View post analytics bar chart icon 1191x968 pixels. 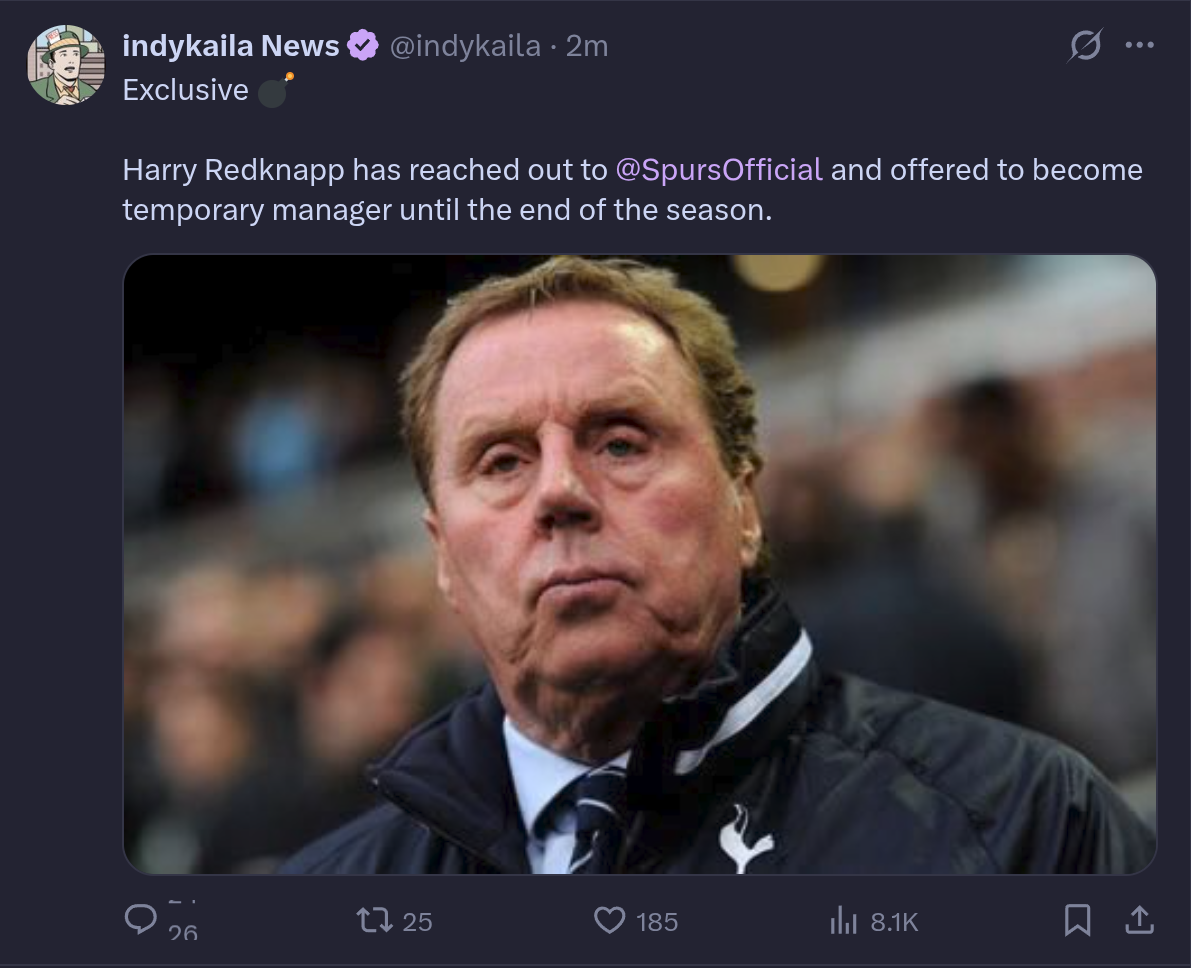pos(844,920)
